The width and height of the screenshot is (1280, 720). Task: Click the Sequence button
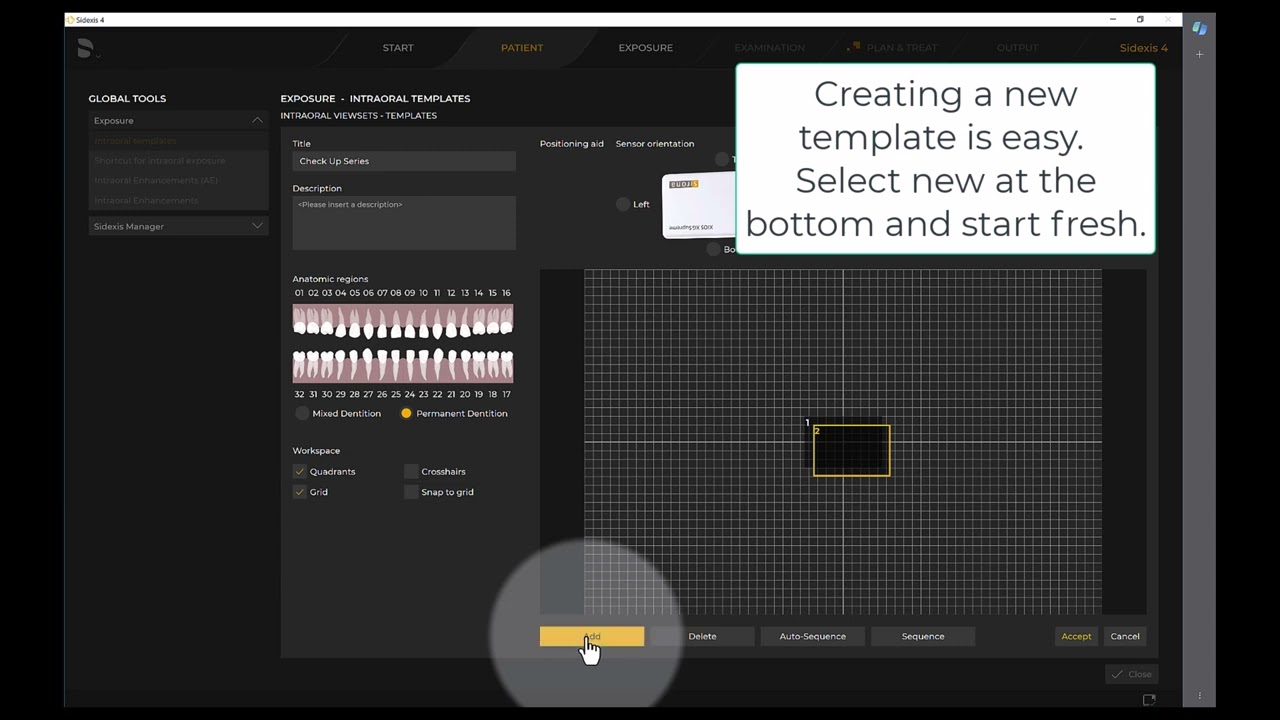click(x=923, y=636)
